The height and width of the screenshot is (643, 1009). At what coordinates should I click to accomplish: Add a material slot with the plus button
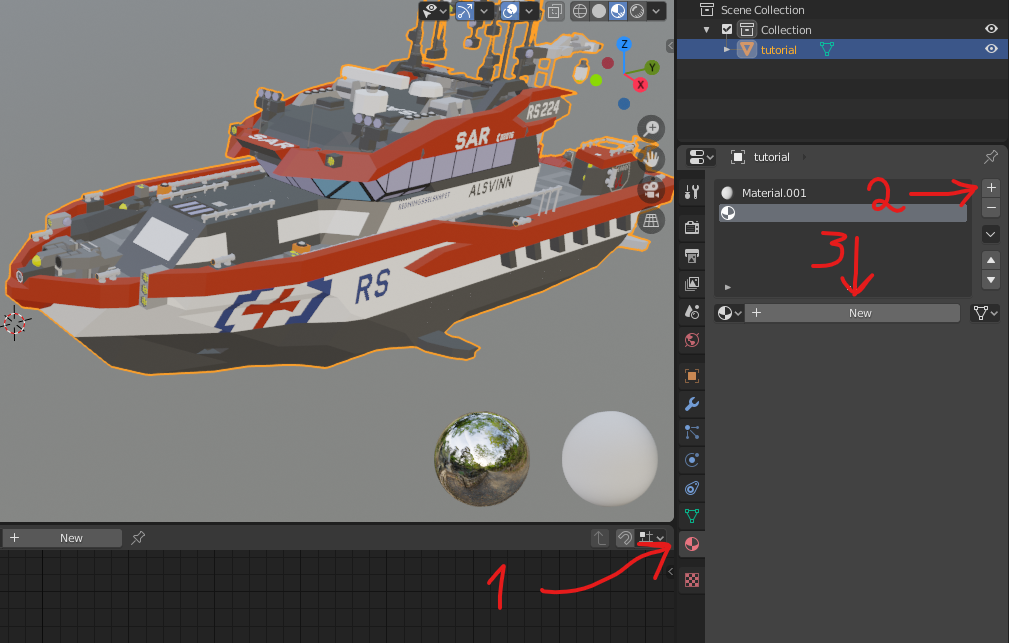point(991,188)
